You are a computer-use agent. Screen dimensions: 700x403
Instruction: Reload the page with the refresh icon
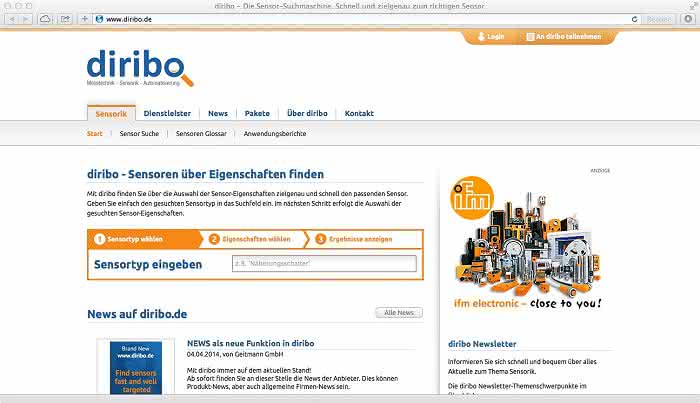(634, 19)
